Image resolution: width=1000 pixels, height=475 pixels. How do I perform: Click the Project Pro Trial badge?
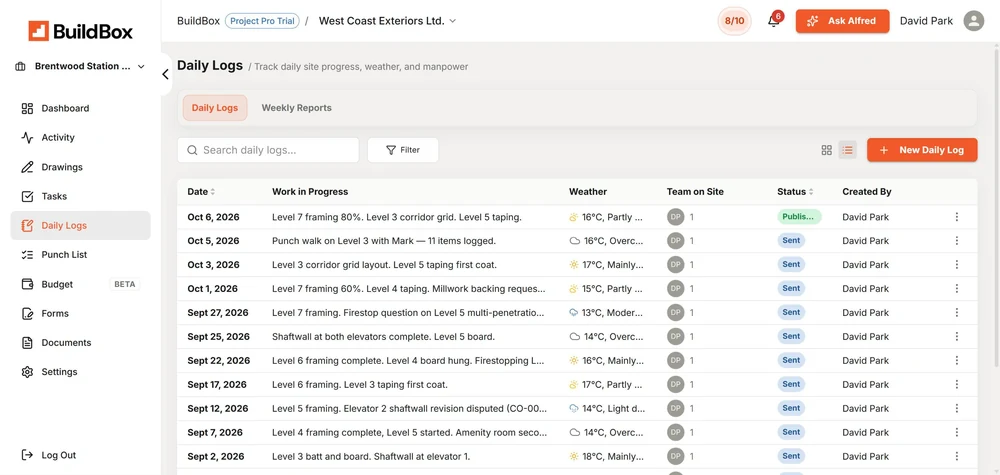coord(262,21)
